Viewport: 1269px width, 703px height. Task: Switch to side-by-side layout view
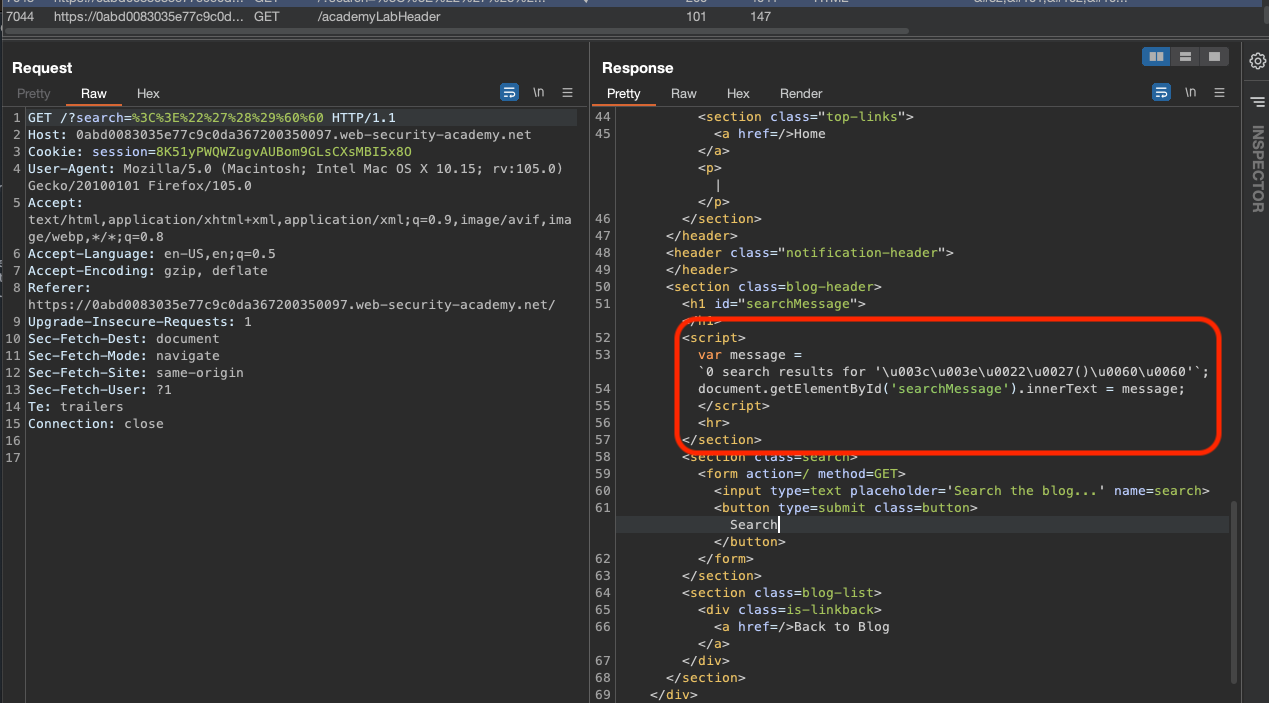tap(1156, 57)
